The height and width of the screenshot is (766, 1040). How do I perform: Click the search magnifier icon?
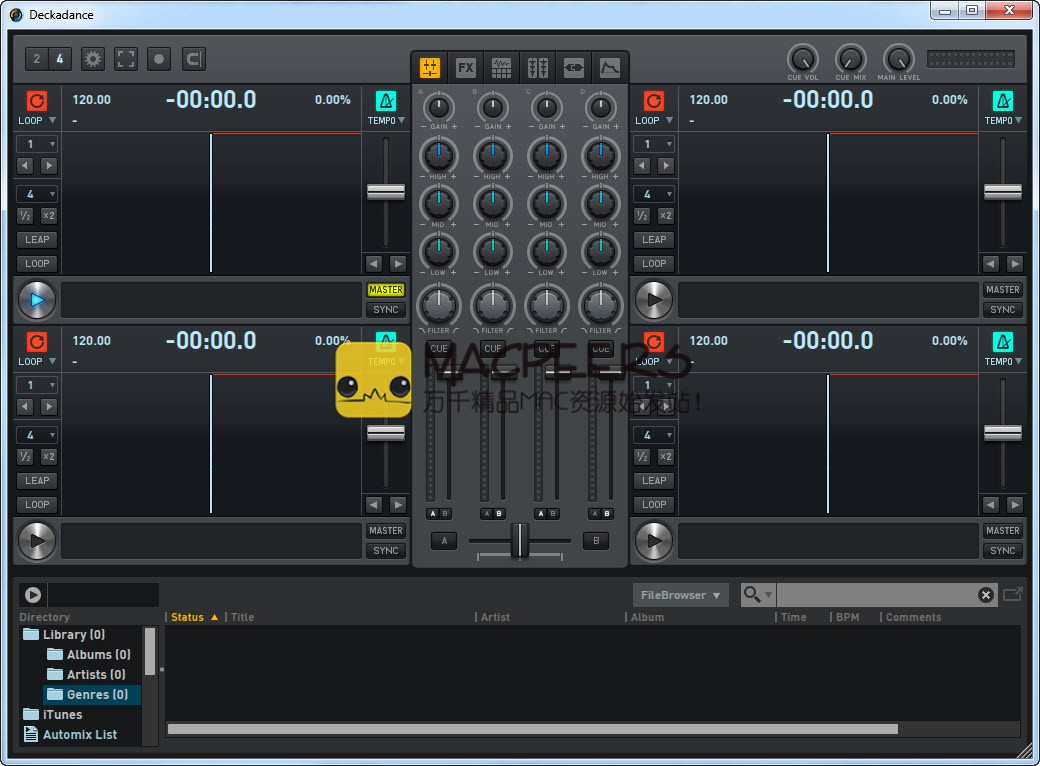[752, 595]
